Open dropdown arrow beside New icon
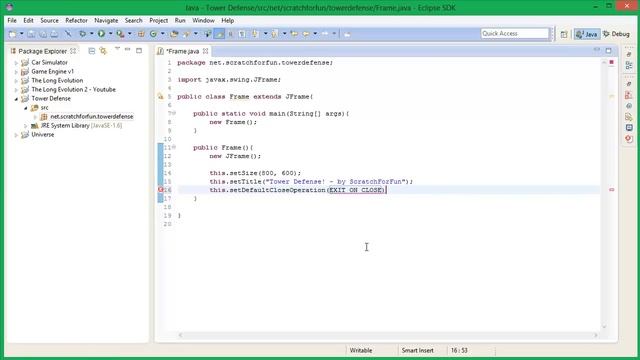 22,34
